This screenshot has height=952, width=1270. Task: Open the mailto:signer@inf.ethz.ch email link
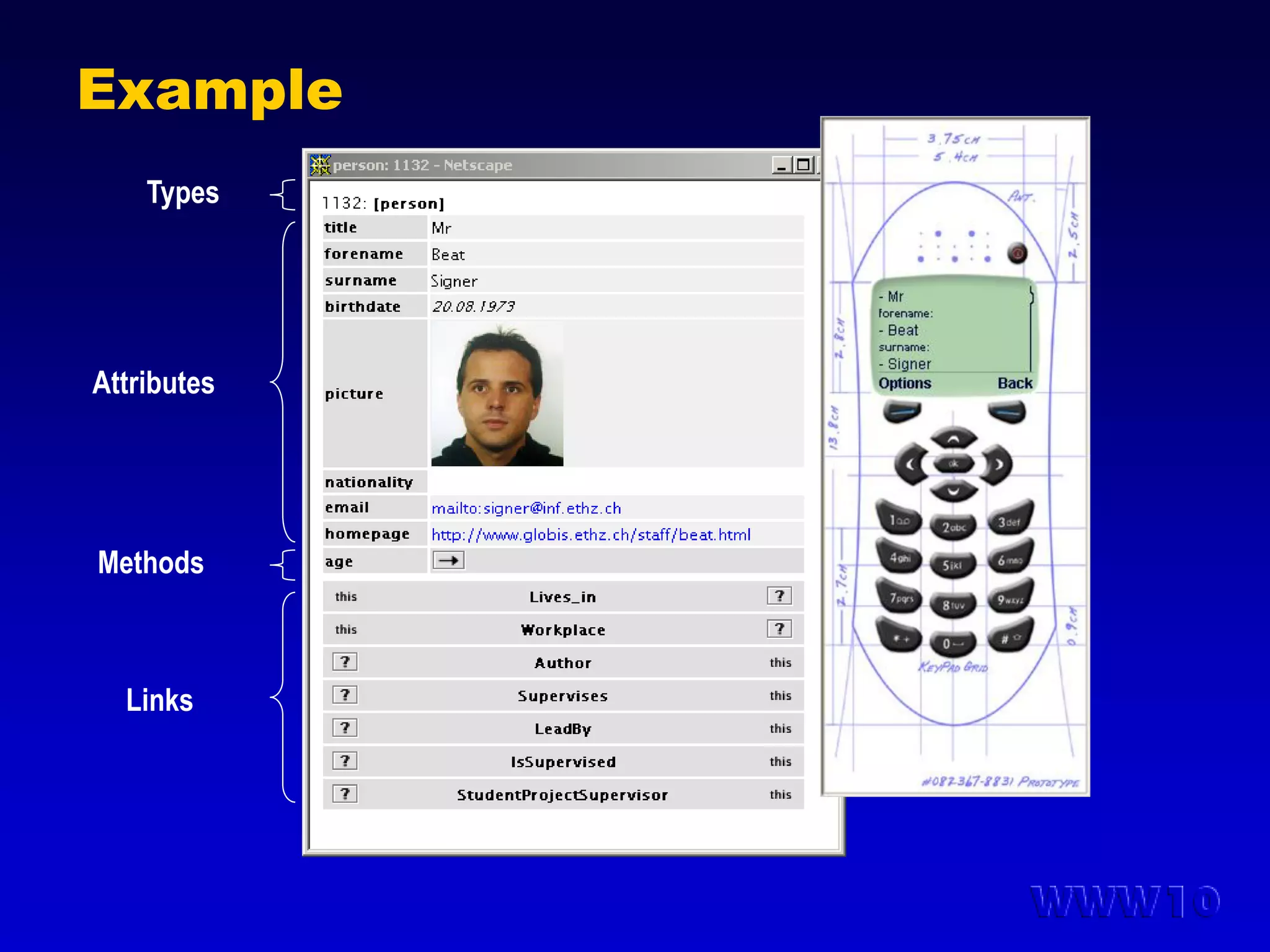tap(526, 508)
